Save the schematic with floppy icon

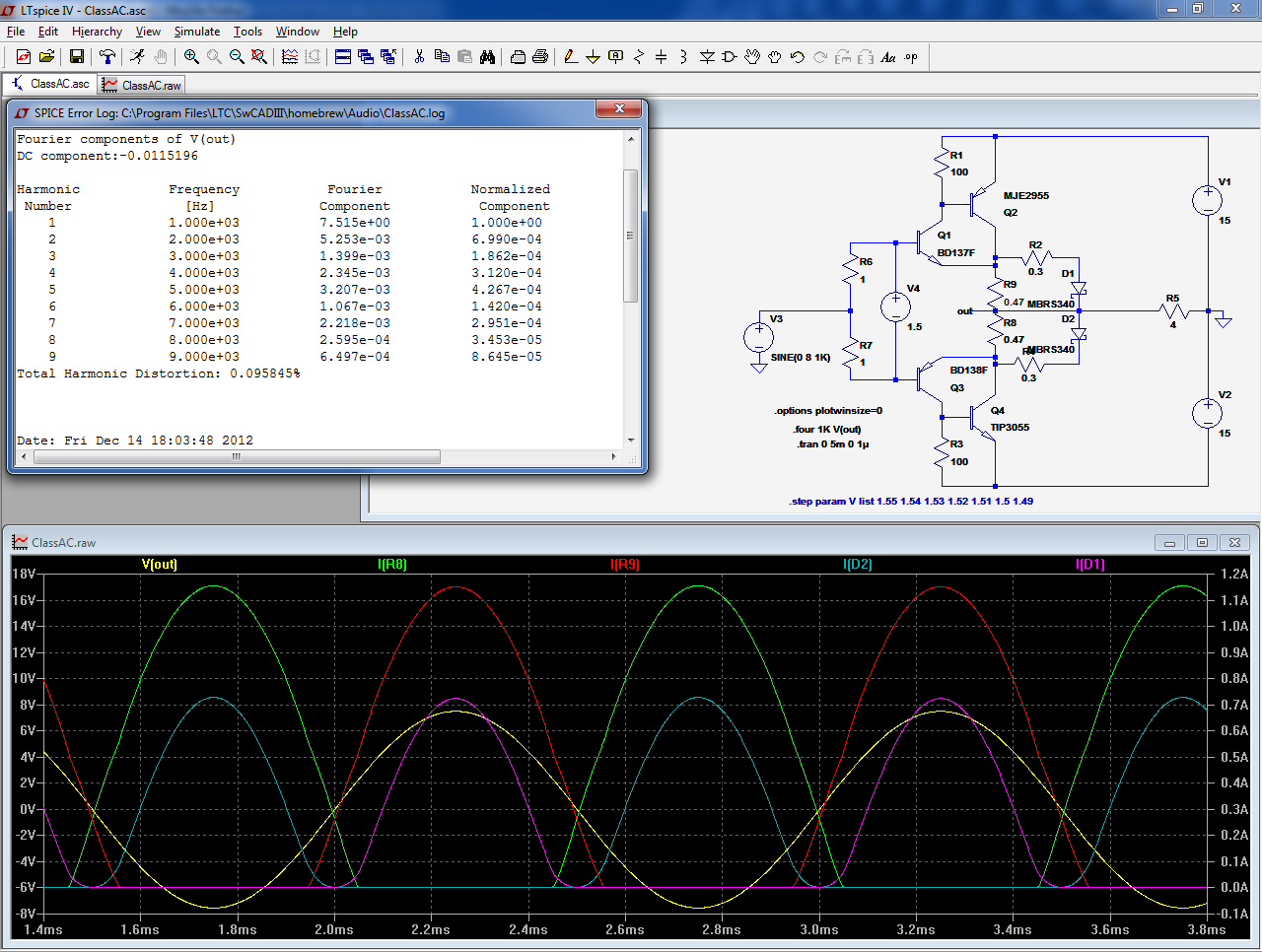[77, 57]
